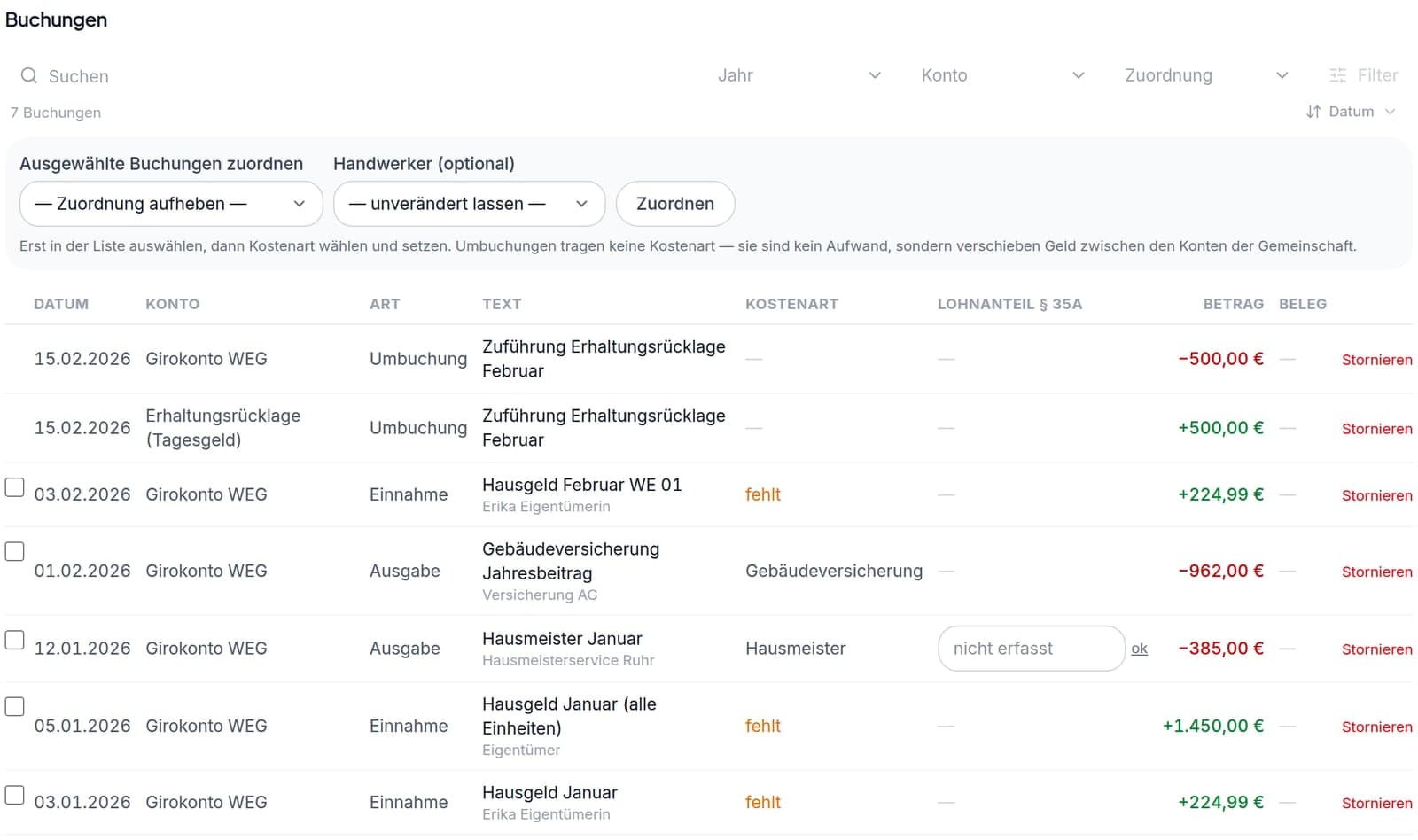Click the BETRAG column header
The width and height of the screenshot is (1418, 840).
coord(1233,304)
